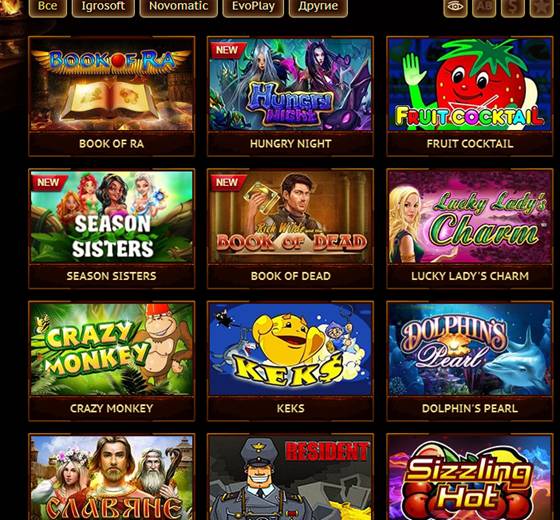Launch the Hungry Night slot image
The height and width of the screenshot is (520, 560).
click(290, 85)
